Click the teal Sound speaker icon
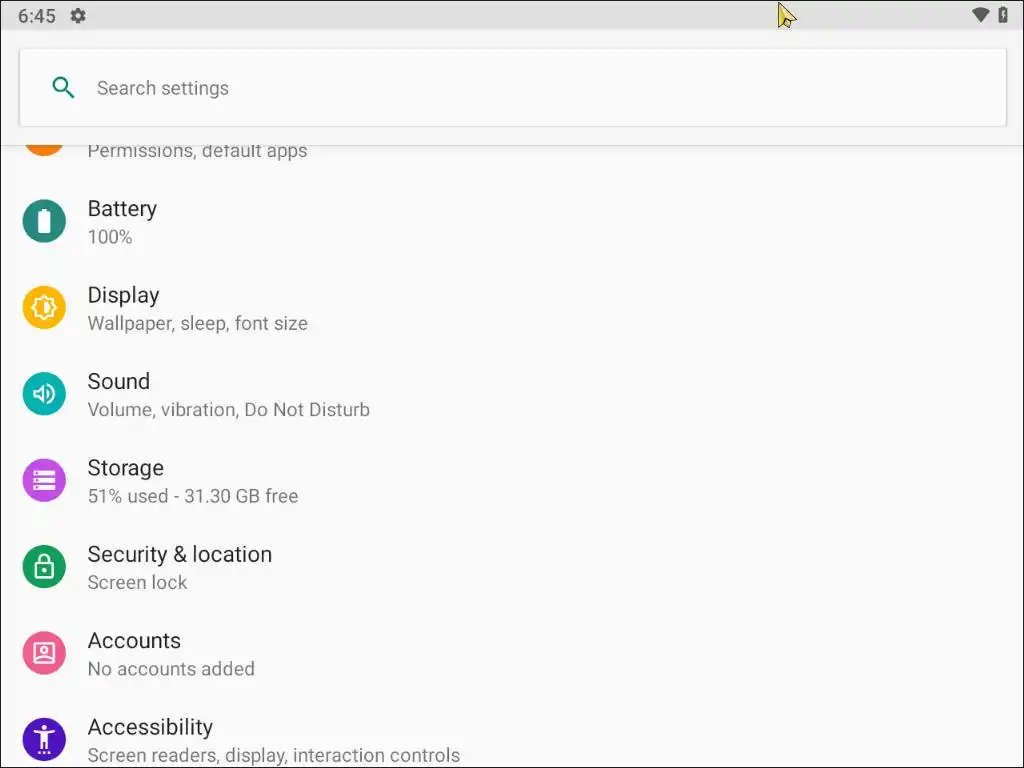The width and height of the screenshot is (1024, 768). (44, 394)
